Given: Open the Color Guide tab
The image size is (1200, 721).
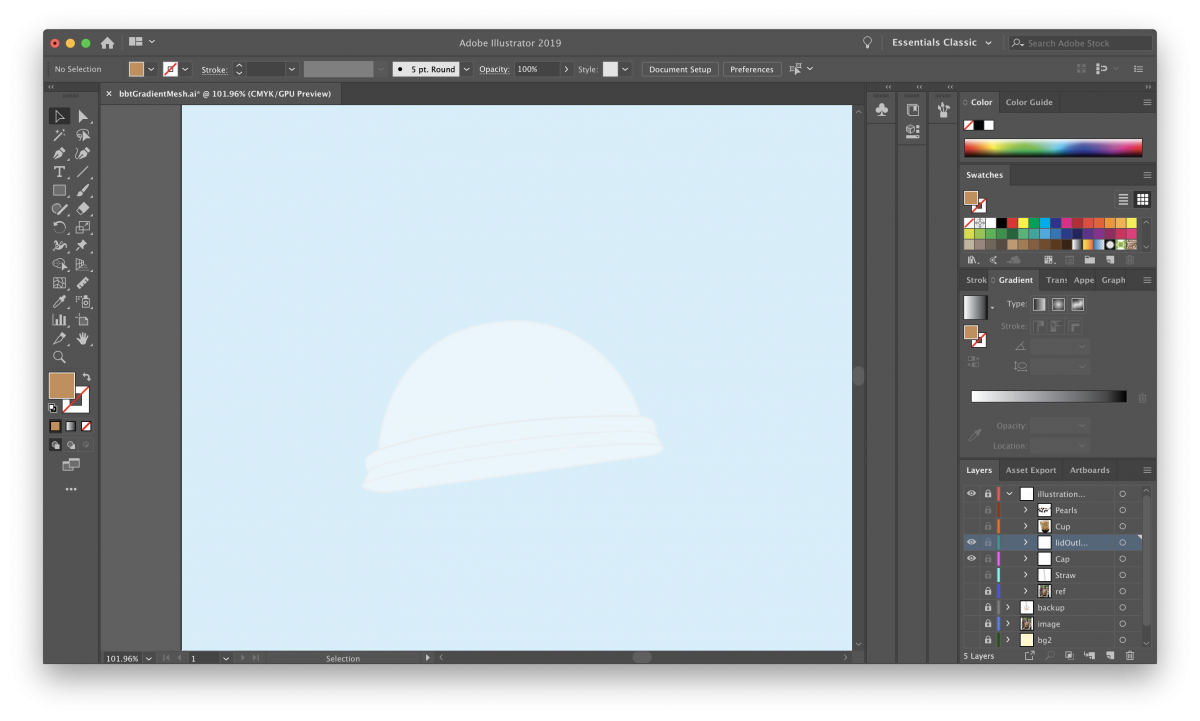Looking at the screenshot, I should (x=1028, y=101).
